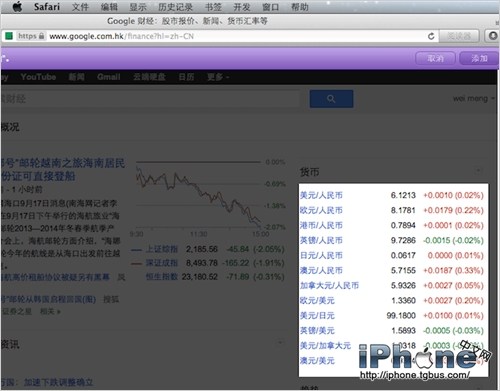The image size is (500, 391).
Task: Open YouTube from the black bar
Action: [x=38, y=77]
